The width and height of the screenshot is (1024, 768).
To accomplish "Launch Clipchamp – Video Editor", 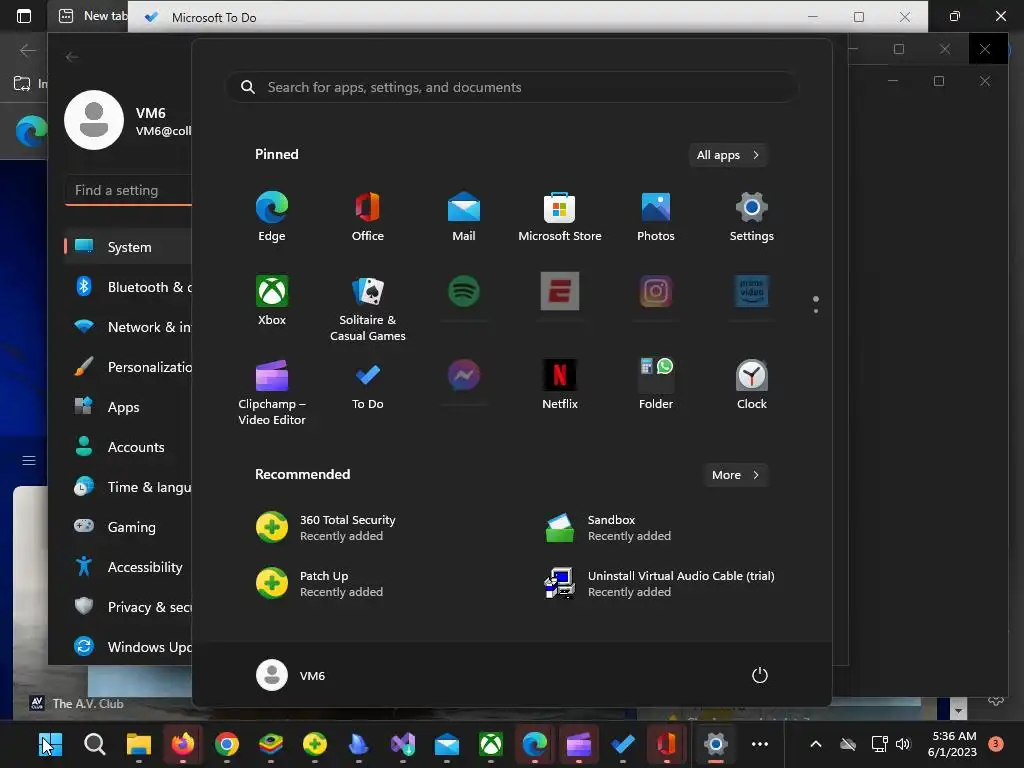I will point(272,392).
